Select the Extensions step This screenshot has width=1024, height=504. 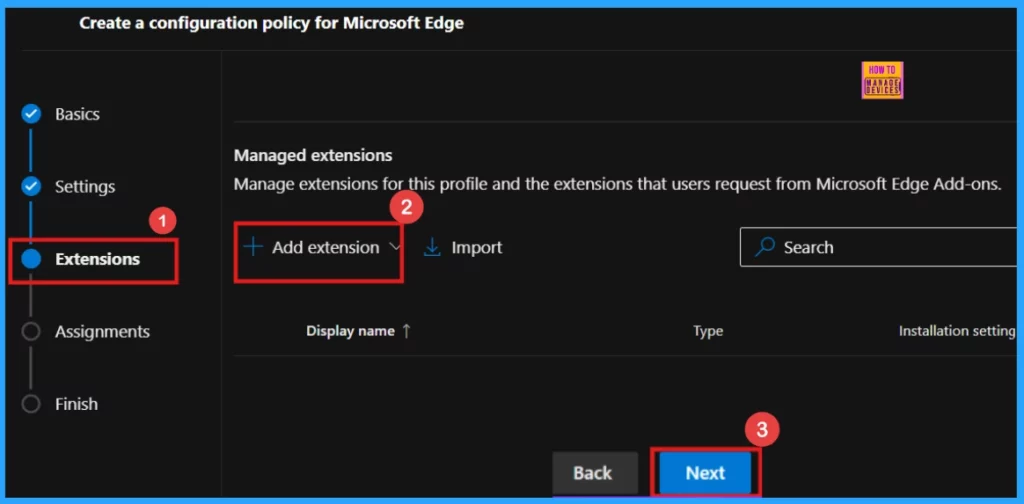tap(97, 259)
